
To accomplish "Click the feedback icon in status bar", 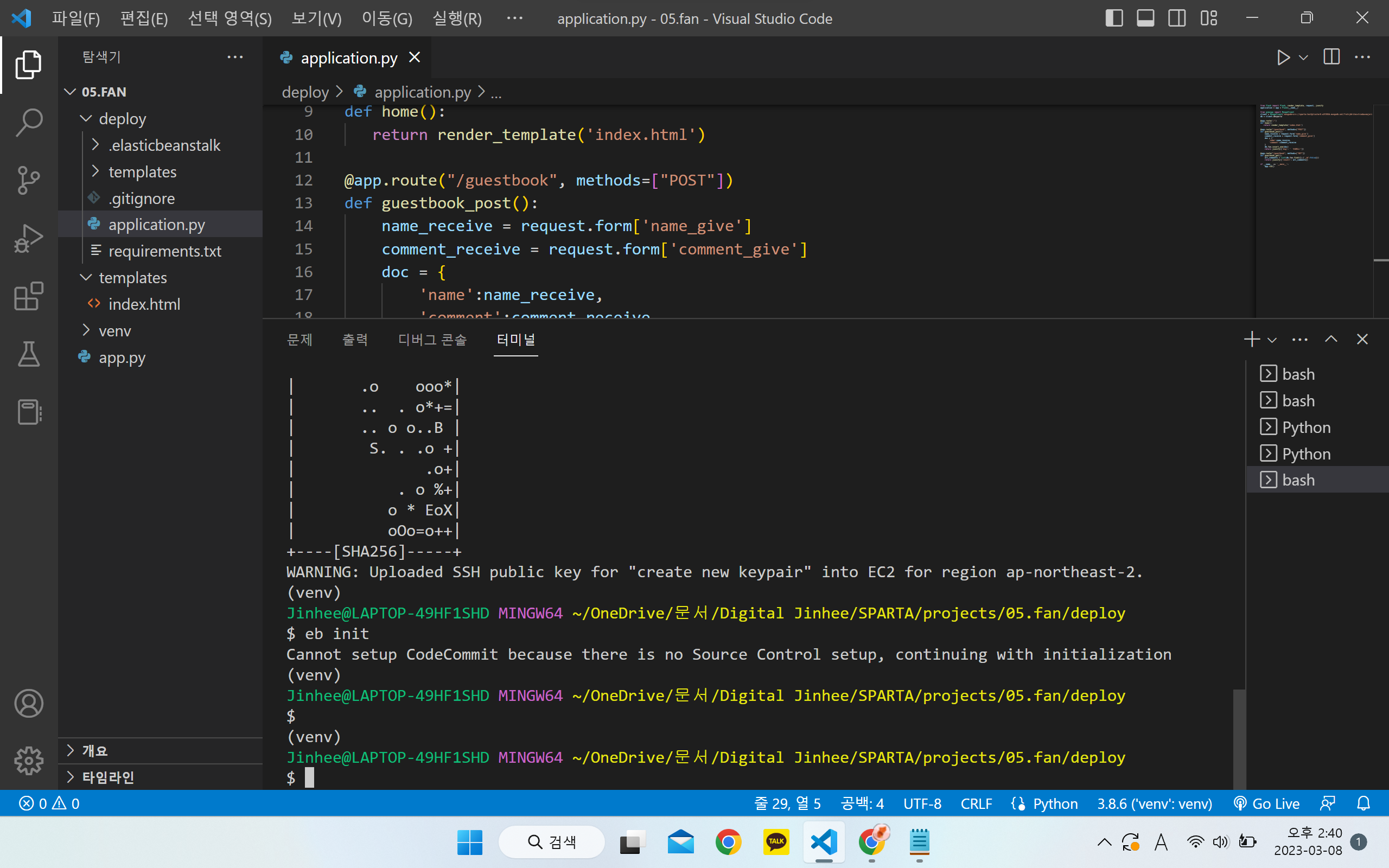I will point(1328,803).
